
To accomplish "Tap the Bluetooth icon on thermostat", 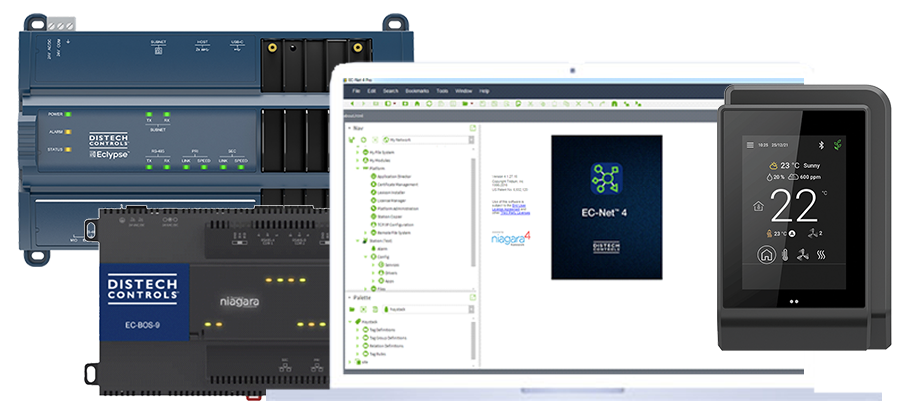I will click(x=821, y=145).
